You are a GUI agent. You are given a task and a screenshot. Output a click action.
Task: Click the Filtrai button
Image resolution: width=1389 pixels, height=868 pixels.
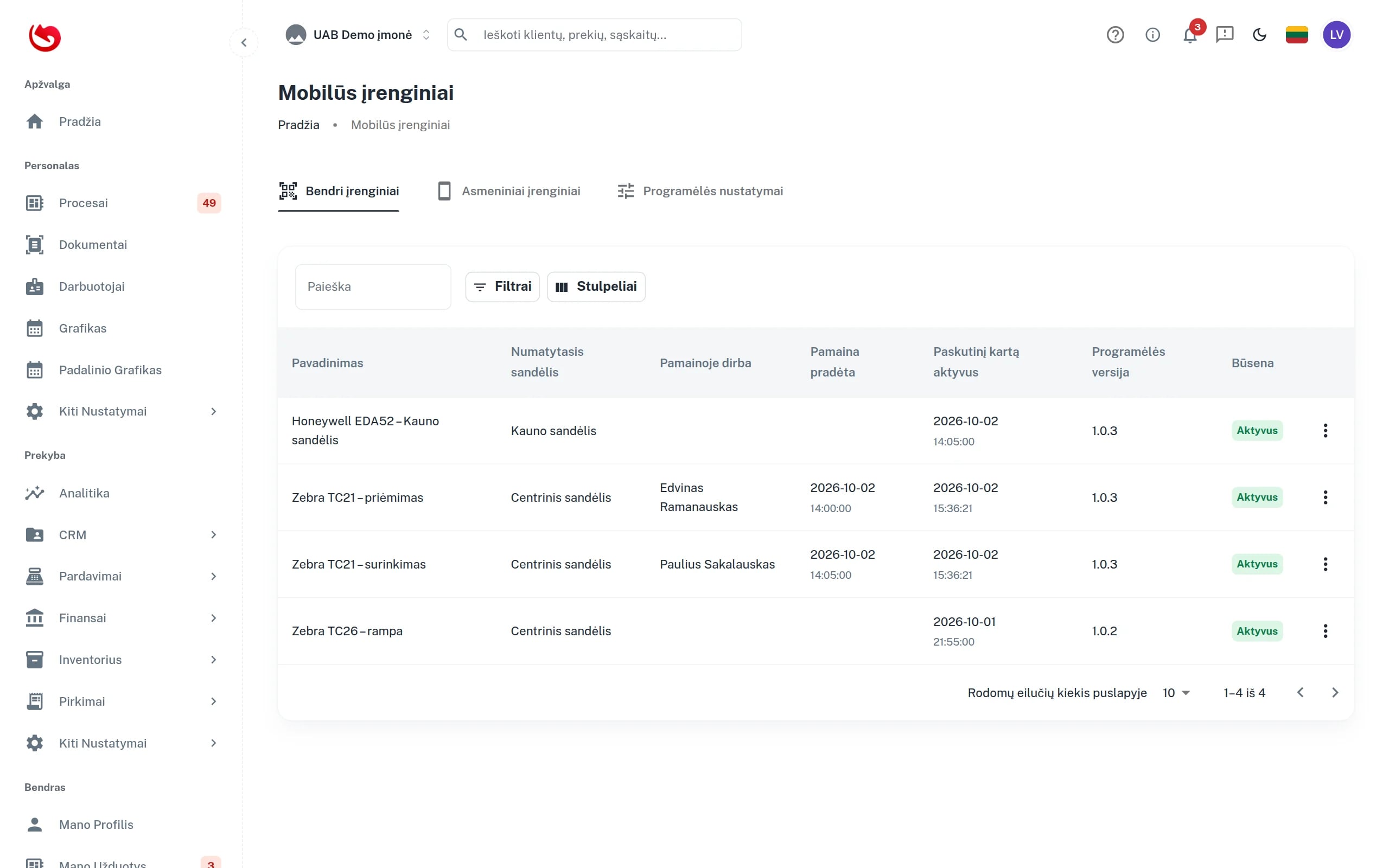pos(502,286)
